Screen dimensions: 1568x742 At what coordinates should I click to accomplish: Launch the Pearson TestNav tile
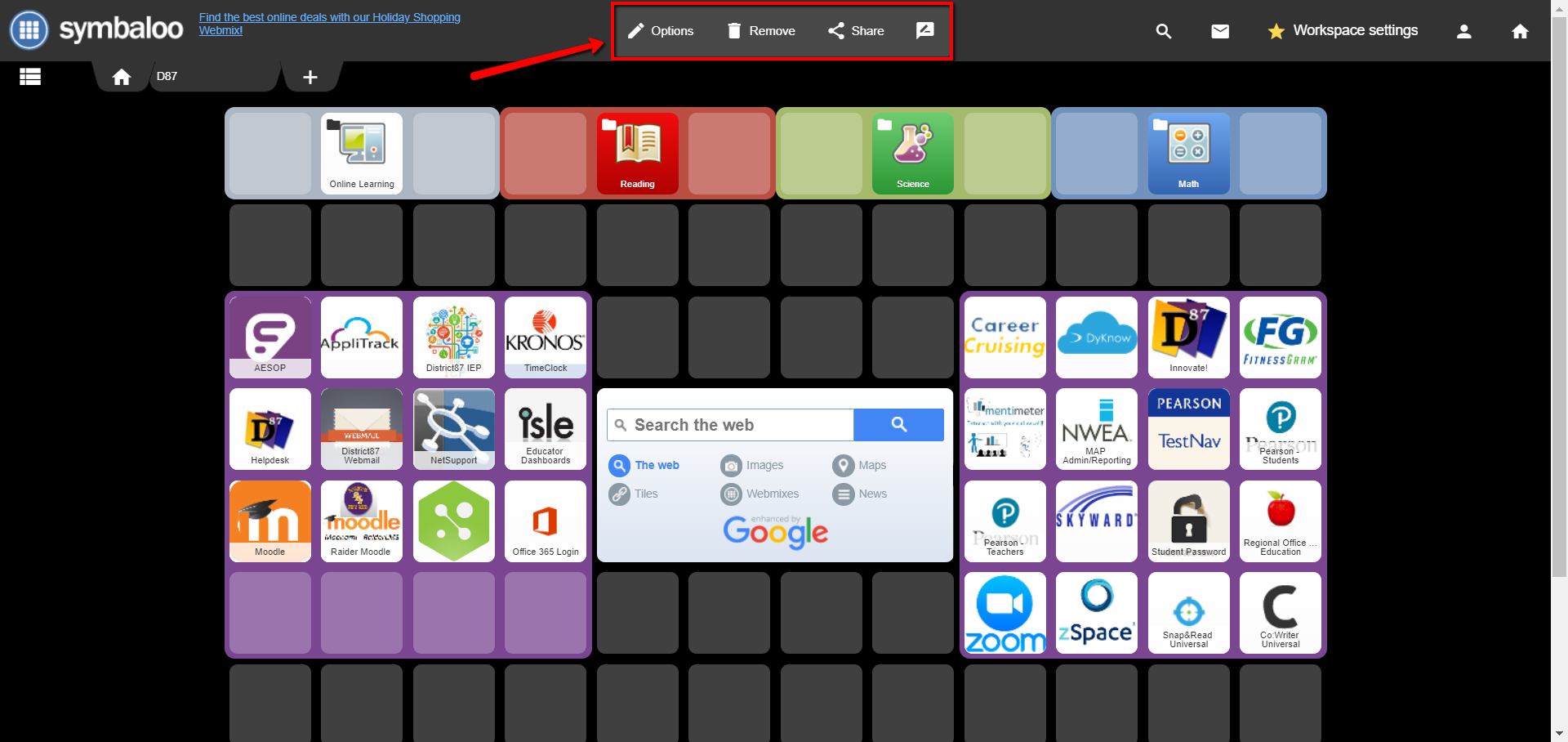pyautogui.click(x=1189, y=429)
